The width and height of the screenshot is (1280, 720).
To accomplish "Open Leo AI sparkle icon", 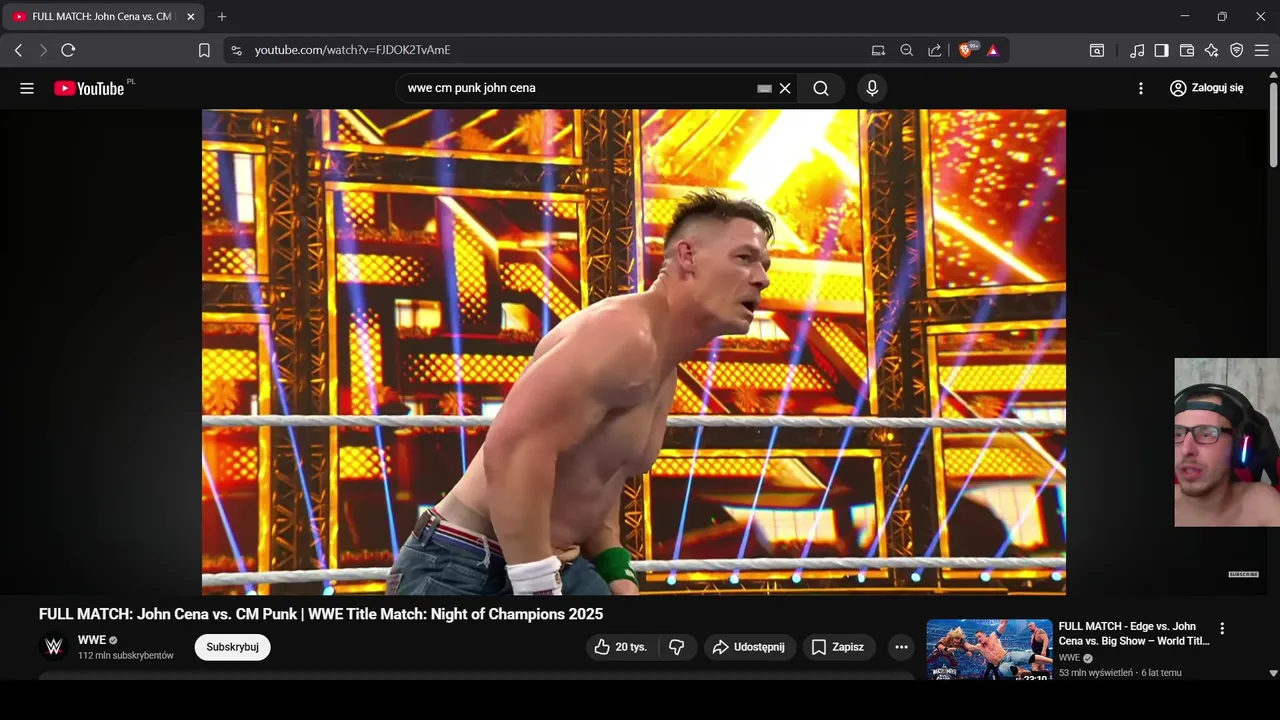I will (x=1212, y=50).
